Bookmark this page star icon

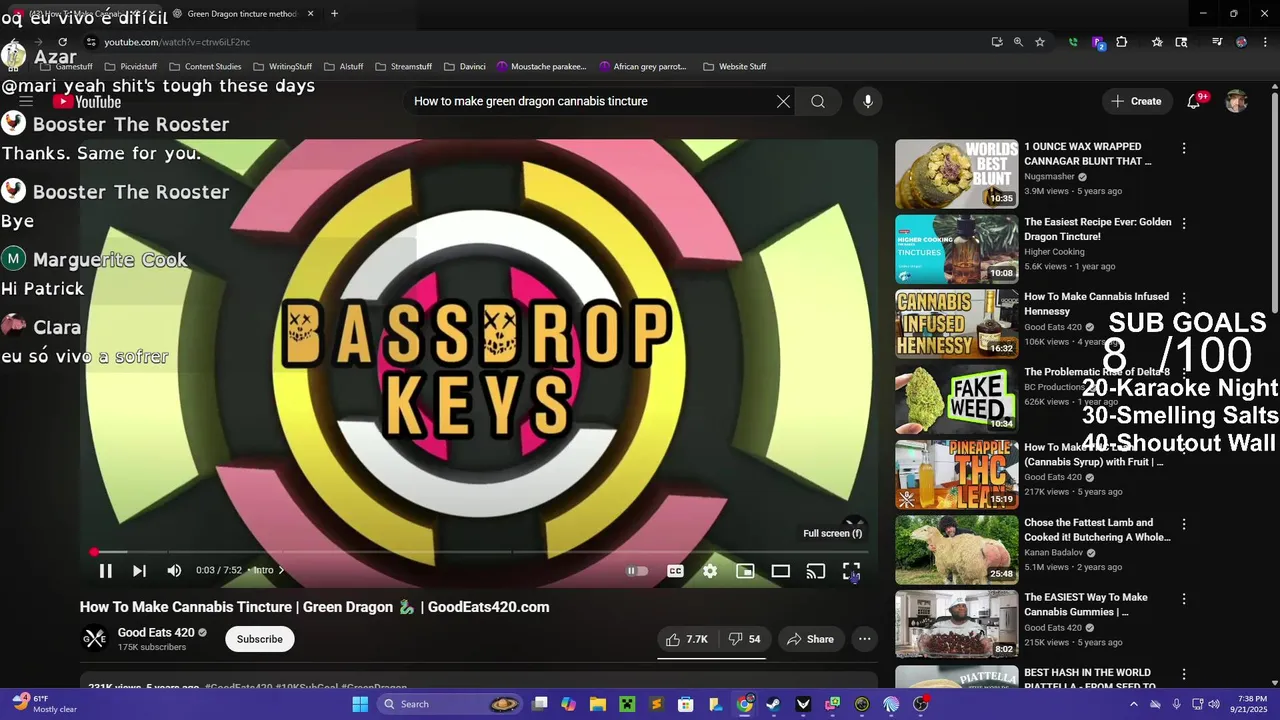coord(1040,42)
